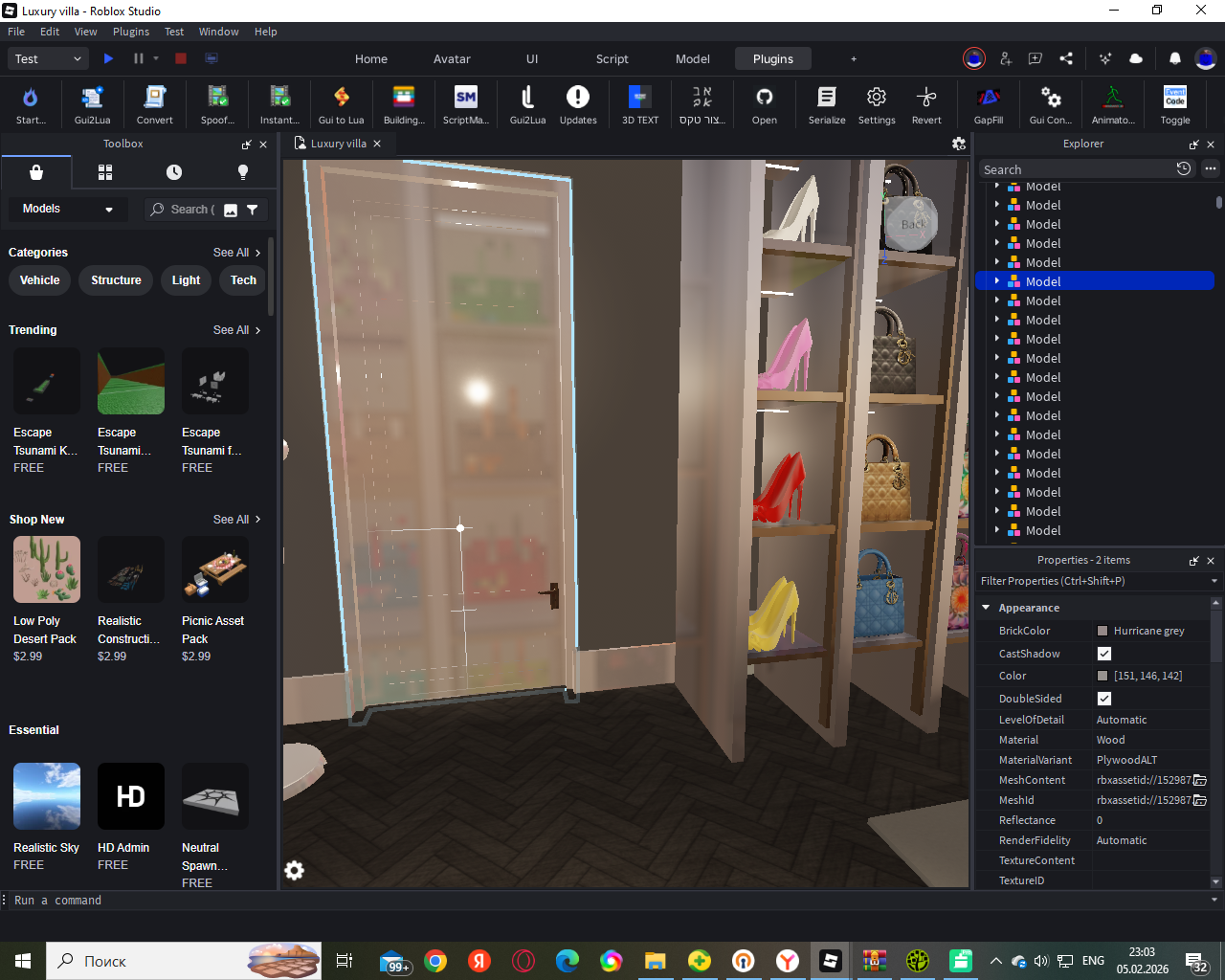This screenshot has height=980, width=1225.
Task: Open Google Chrome from the taskbar
Action: pos(435,961)
